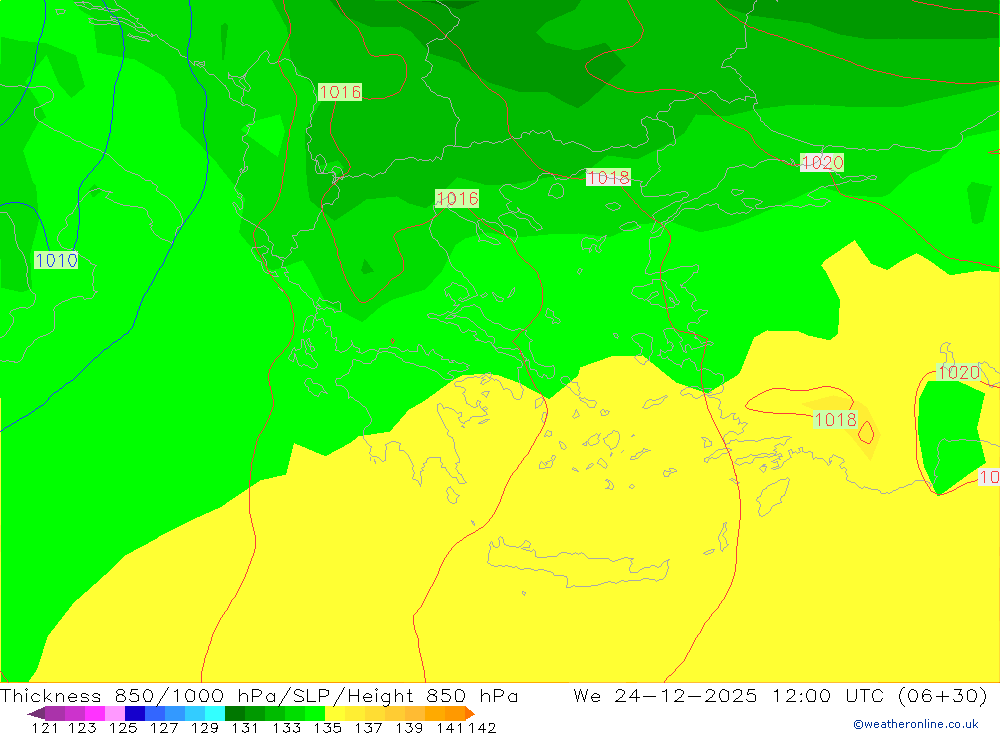The height and width of the screenshot is (733, 1000).
Task: Click the blue 1010 isobar label
Action: tap(56, 260)
